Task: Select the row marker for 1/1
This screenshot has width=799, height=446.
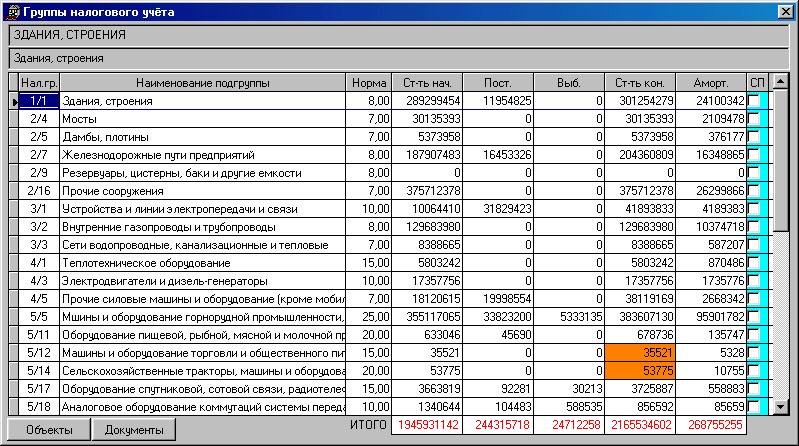Action: click(x=14, y=101)
